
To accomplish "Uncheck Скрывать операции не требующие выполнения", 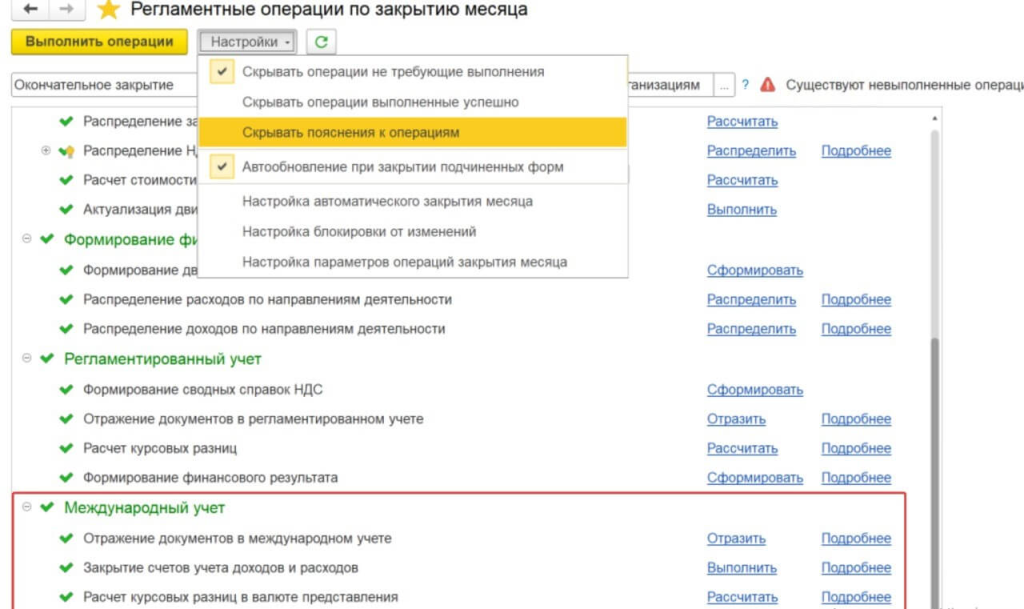I will 392,72.
